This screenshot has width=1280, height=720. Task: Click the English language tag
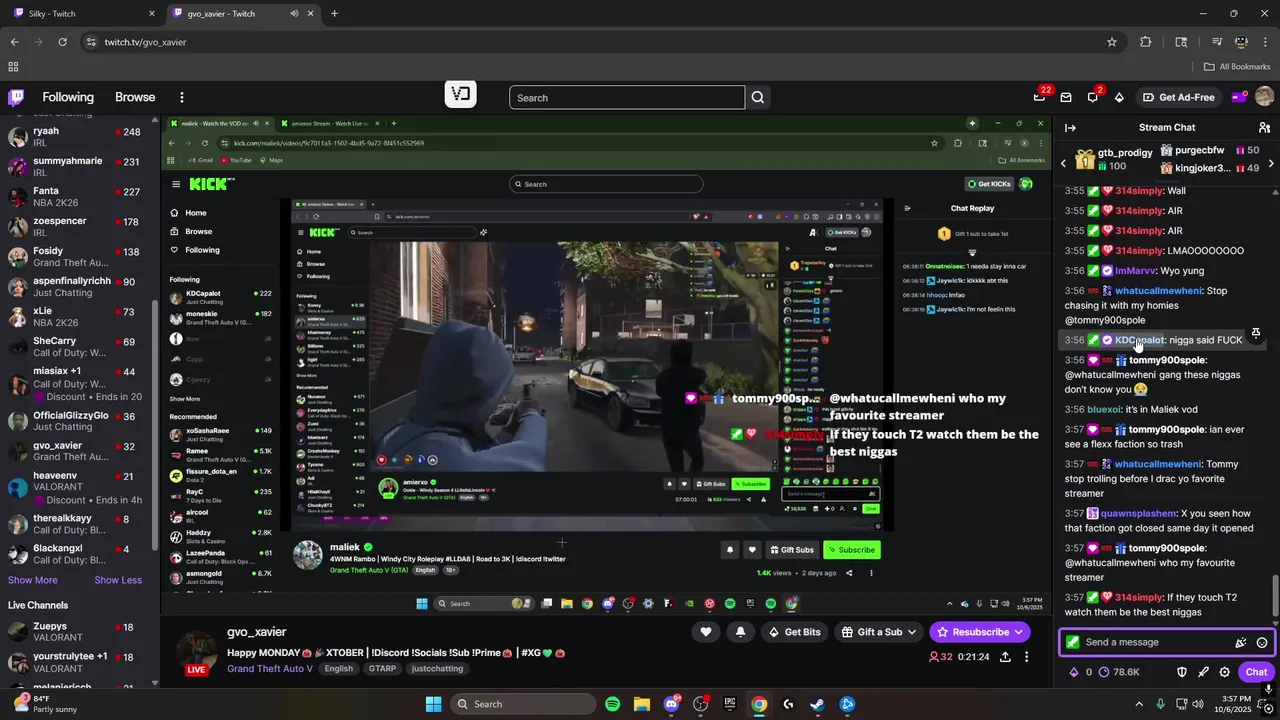[338, 669]
